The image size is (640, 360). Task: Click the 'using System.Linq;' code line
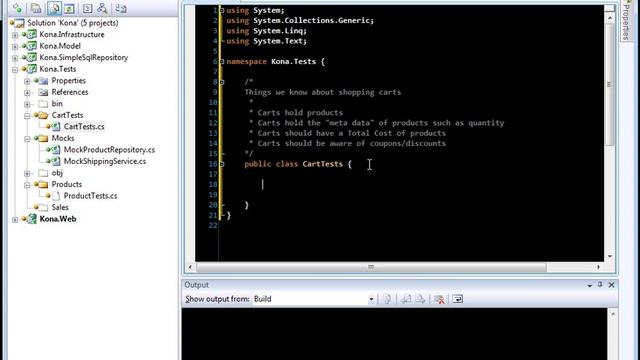267,31
